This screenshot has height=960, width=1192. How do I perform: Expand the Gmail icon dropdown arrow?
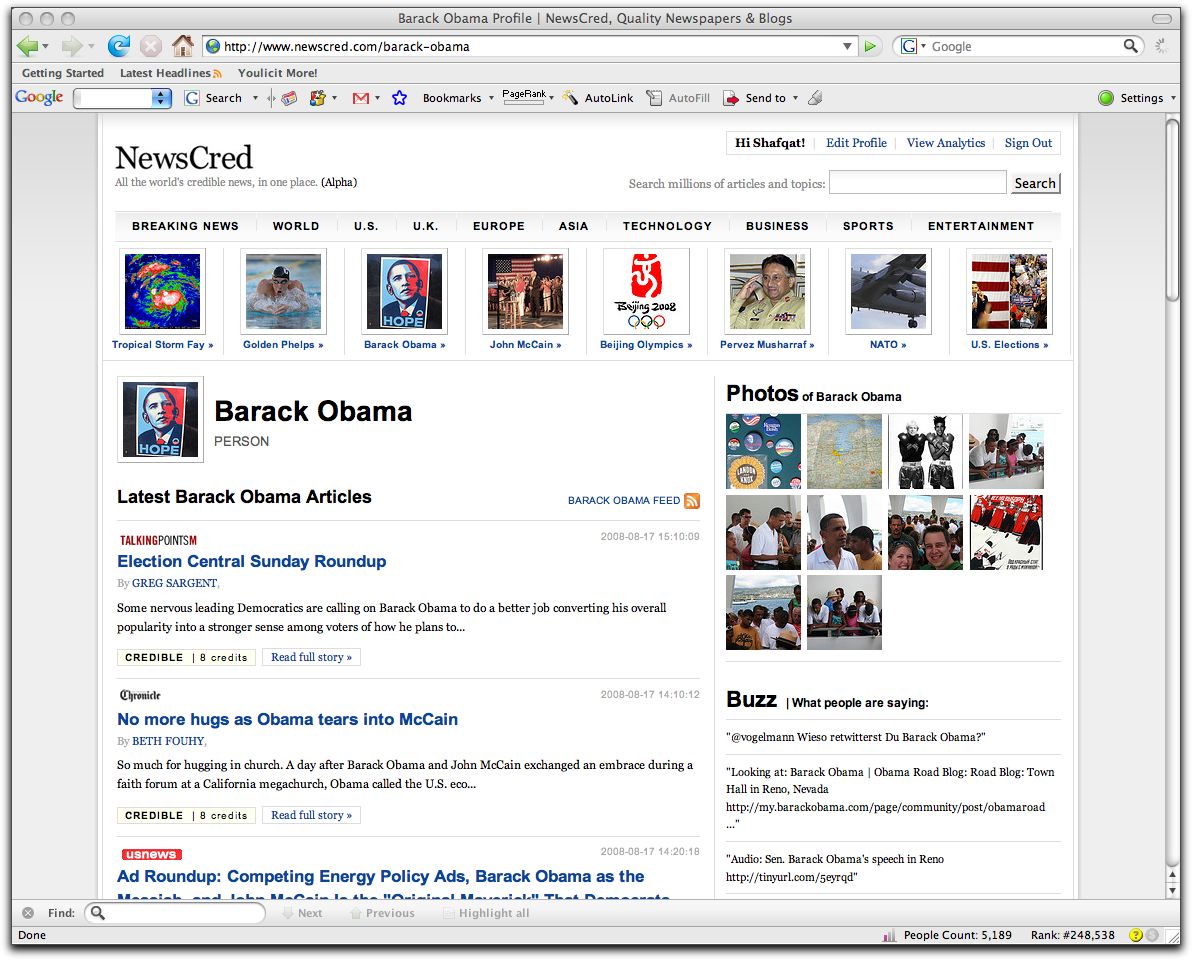(x=377, y=98)
